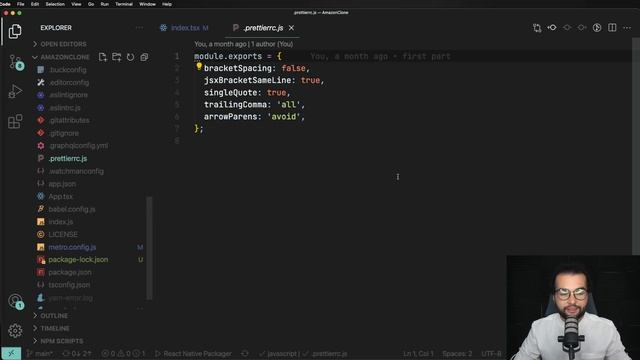The image size is (640, 360).
Task: Start React Native Packager from status bar
Action: (193, 354)
